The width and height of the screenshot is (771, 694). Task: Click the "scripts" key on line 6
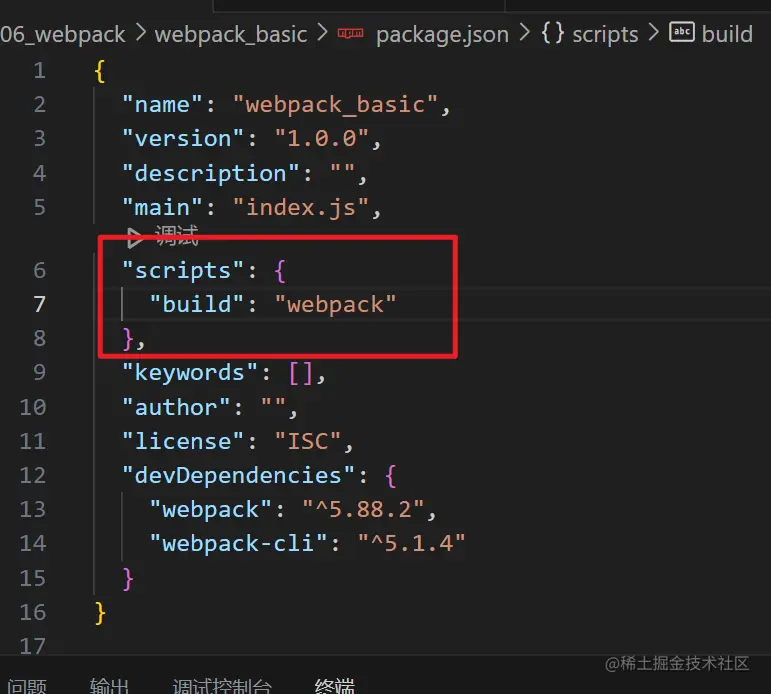pyautogui.click(x=182, y=271)
